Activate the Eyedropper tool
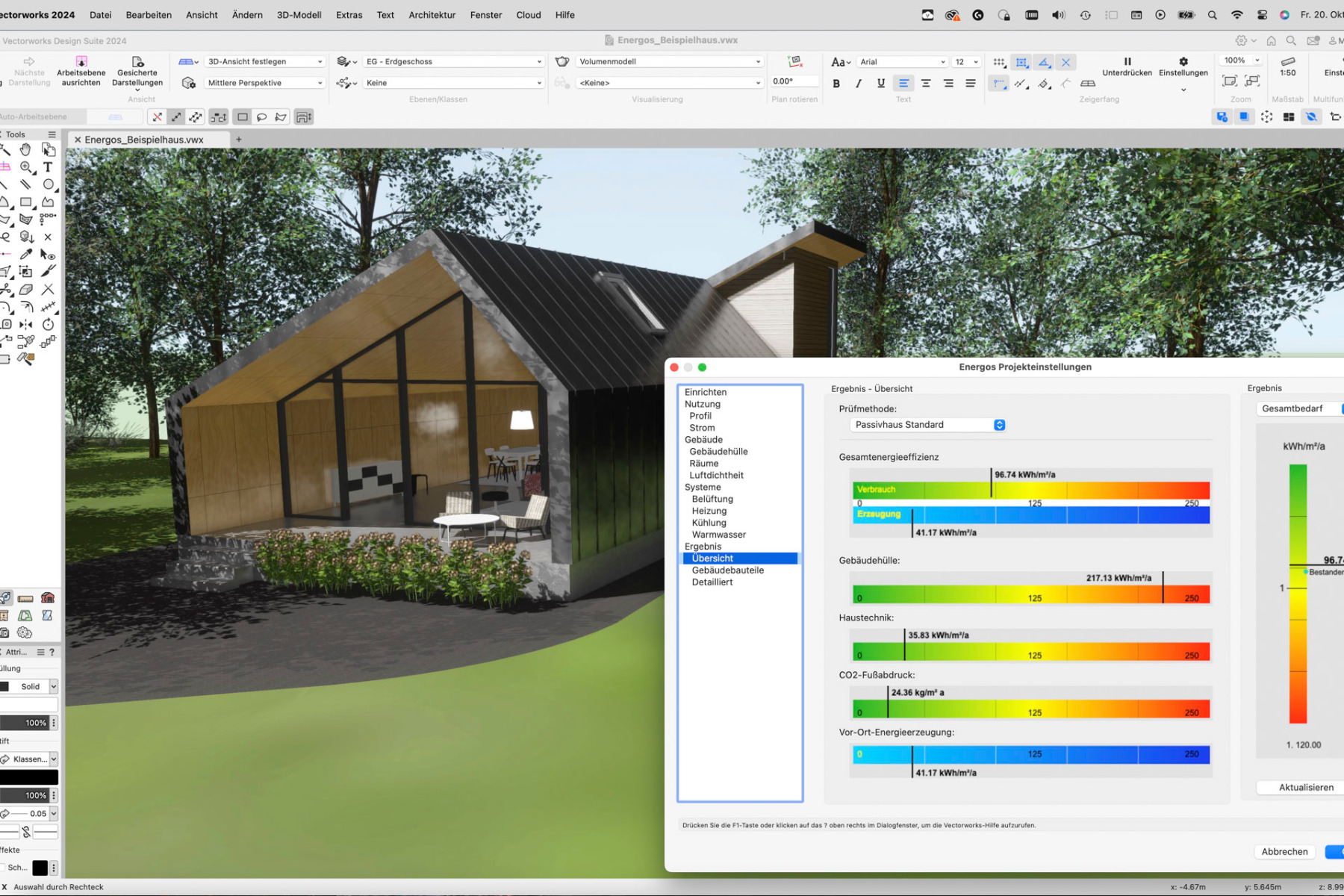 [26, 255]
